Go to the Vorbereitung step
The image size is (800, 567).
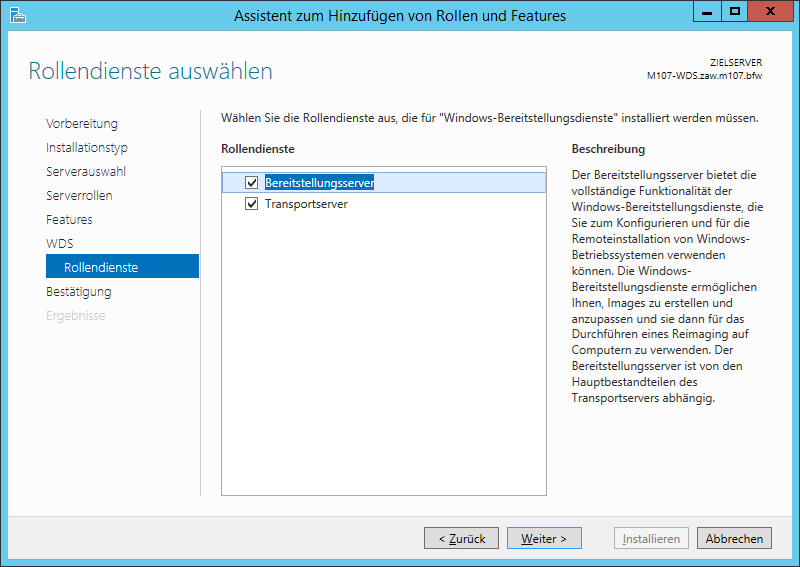[x=82, y=124]
